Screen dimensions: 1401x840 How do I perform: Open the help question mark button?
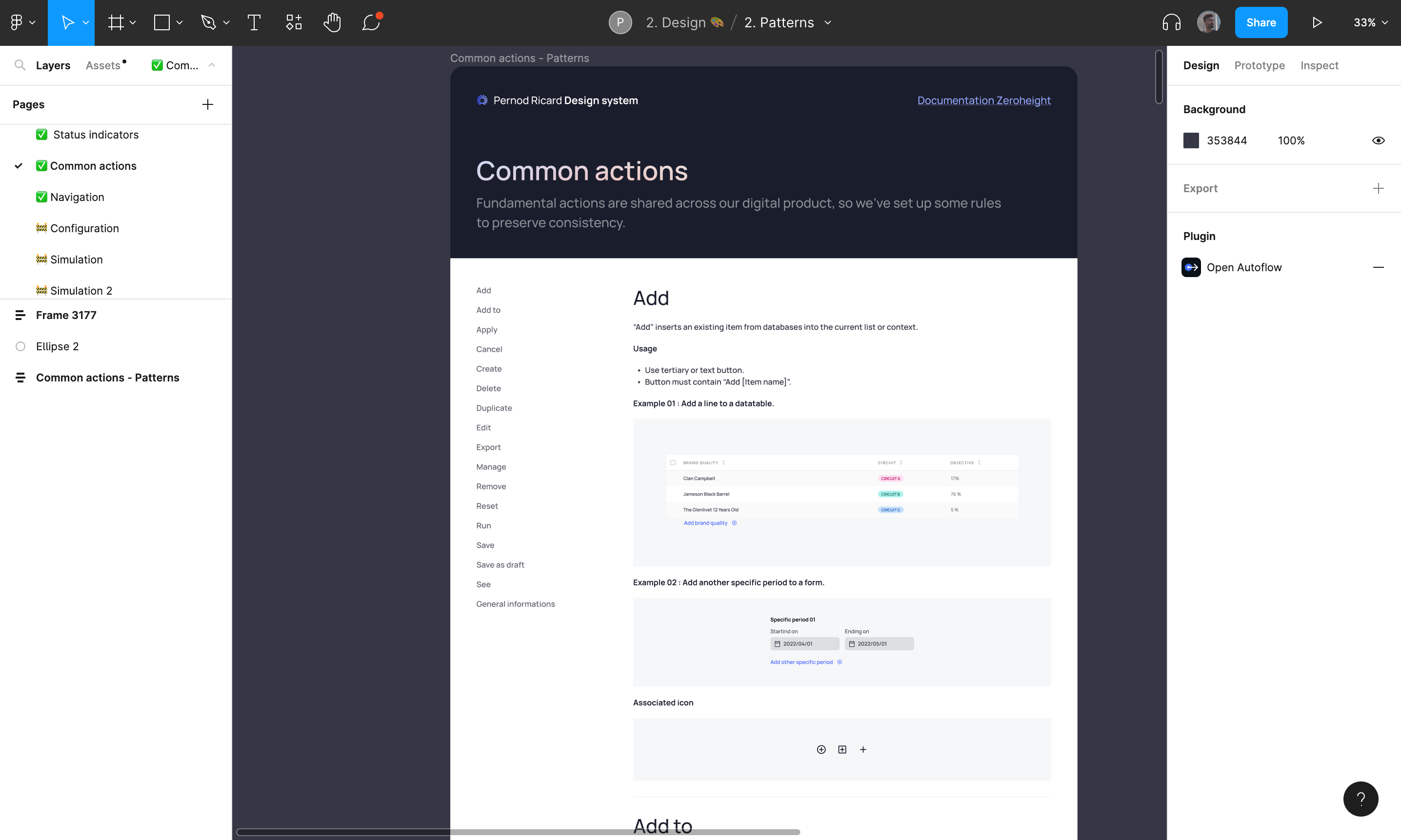(1360, 798)
